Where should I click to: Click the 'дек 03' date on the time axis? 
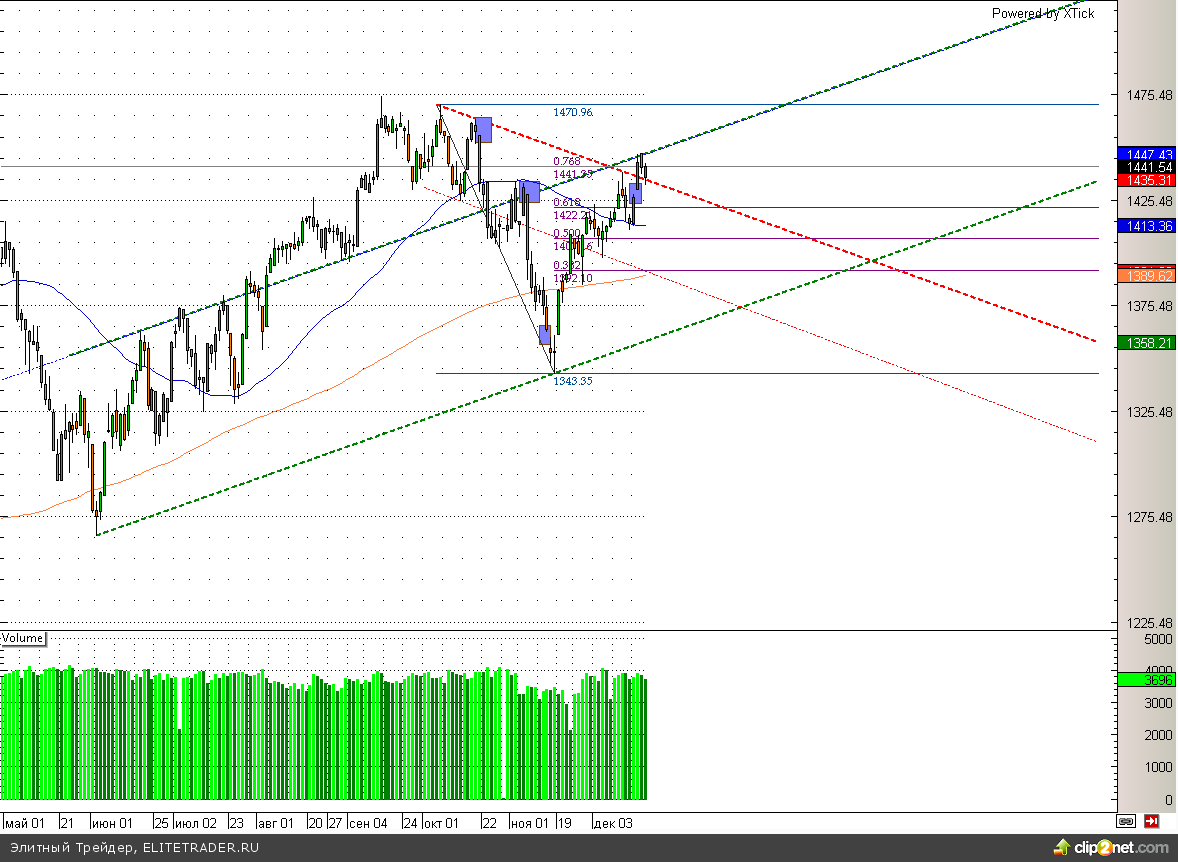(613, 823)
